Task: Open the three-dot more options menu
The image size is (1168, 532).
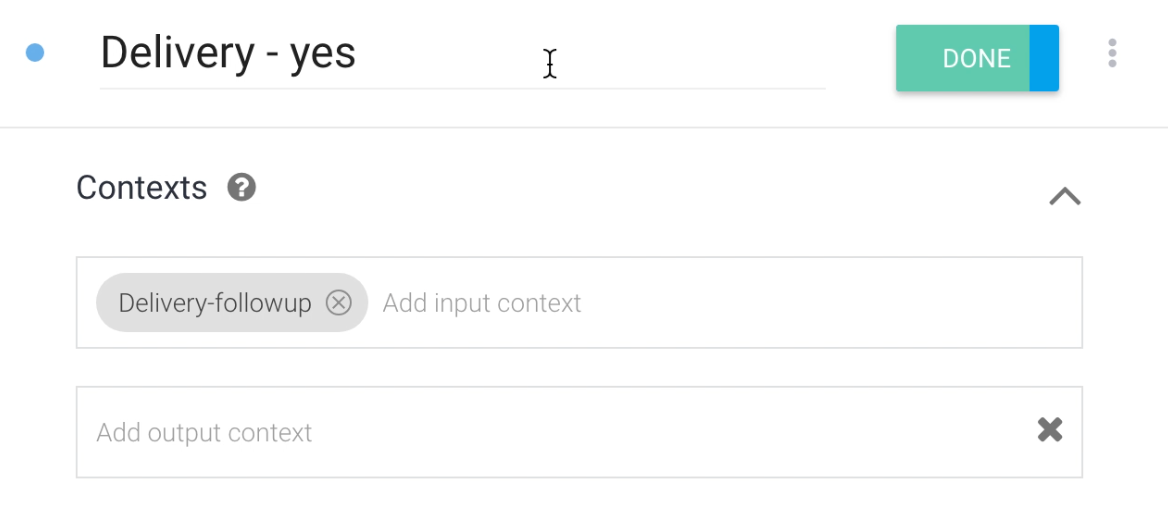Action: 1112,53
